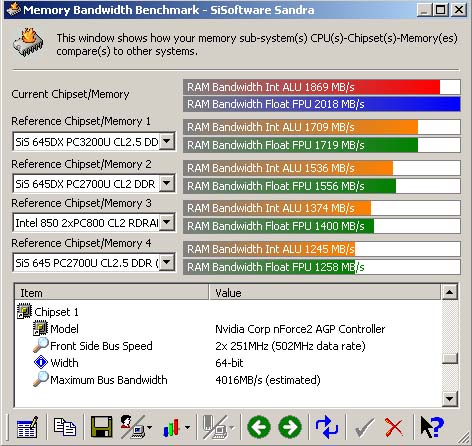Viewport: 472px width, 446px height.
Task: Open the arrow beside the bar chart icon
Action: pyautogui.click(x=187, y=427)
